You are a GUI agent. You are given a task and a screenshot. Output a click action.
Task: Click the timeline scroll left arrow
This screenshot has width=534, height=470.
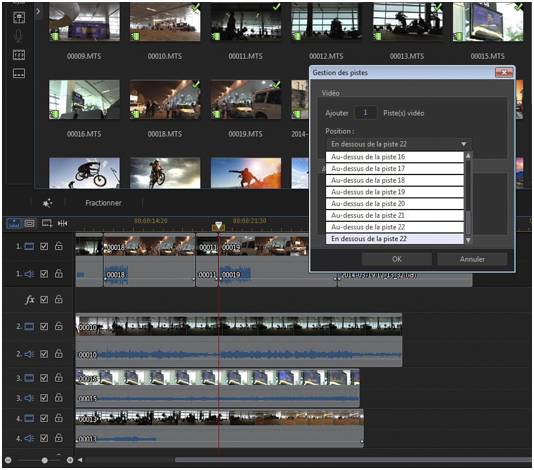click(80, 460)
